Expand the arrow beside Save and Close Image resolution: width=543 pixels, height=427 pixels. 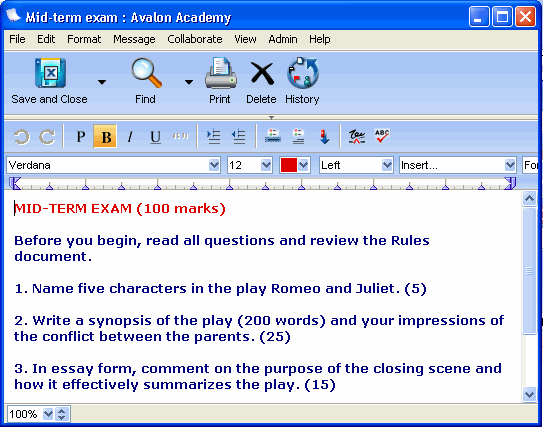coord(102,82)
